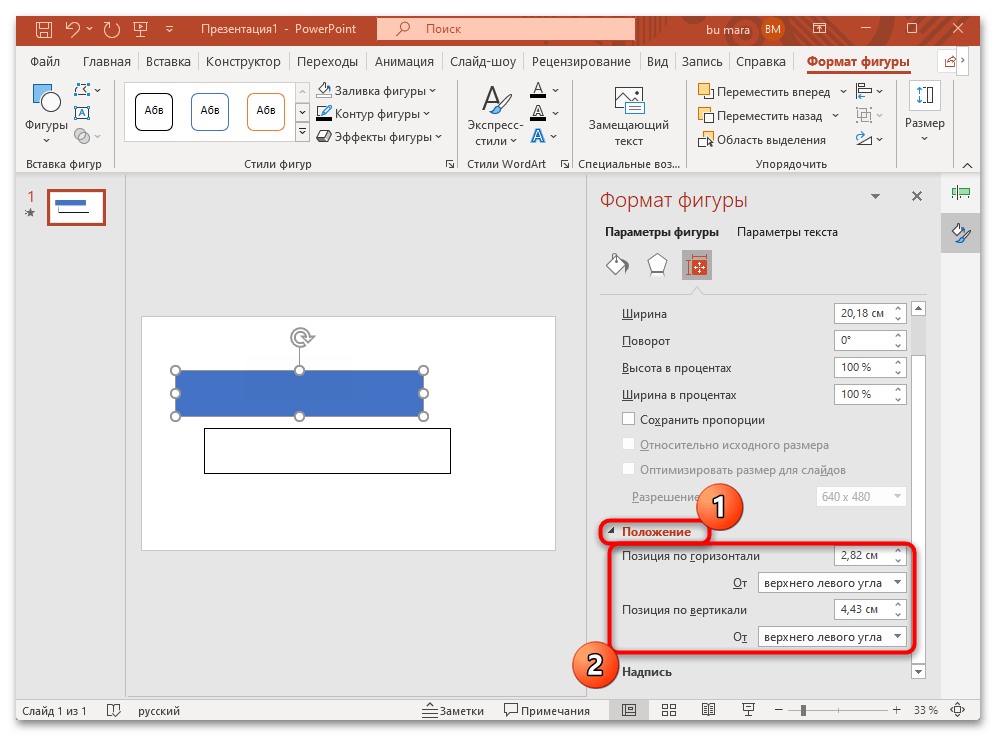Image resolution: width=996 pixels, height=736 pixels.
Task: Select the Effects pentagon icon in Формат фигуры
Action: (x=656, y=264)
